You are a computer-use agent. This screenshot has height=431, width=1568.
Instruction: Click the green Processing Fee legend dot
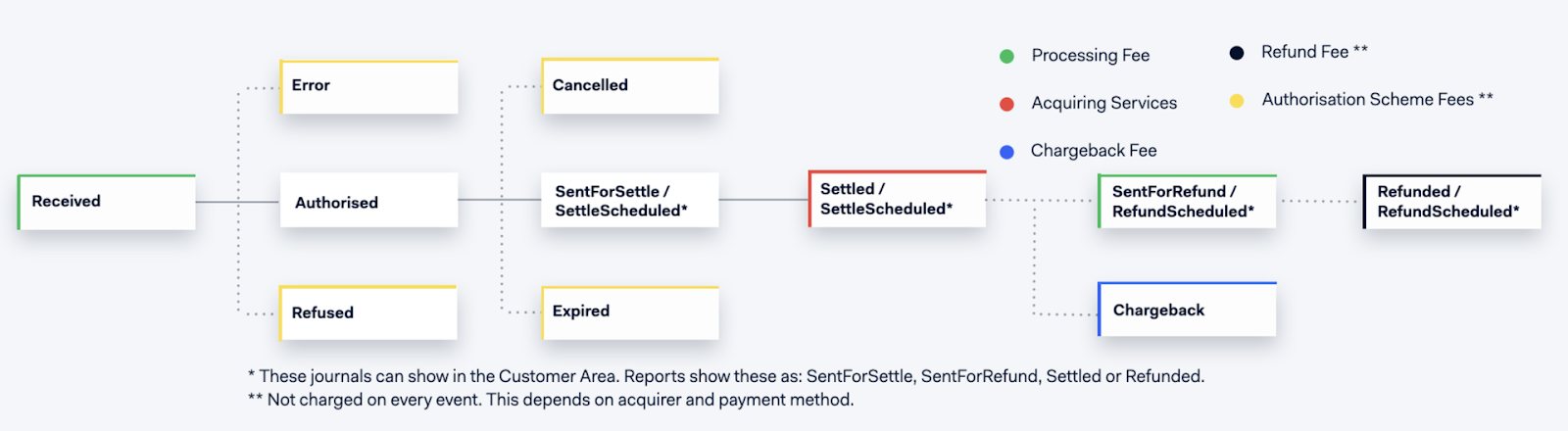click(1006, 56)
